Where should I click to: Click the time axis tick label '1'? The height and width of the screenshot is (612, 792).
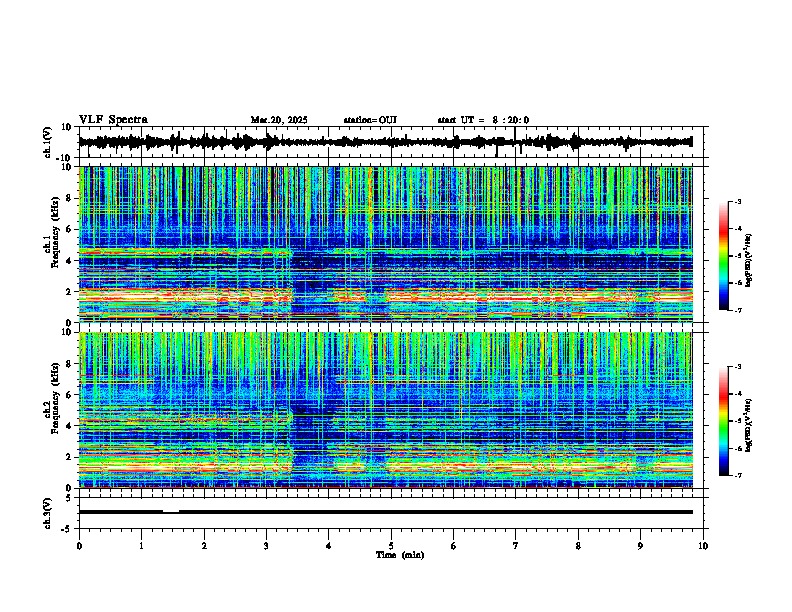click(141, 546)
